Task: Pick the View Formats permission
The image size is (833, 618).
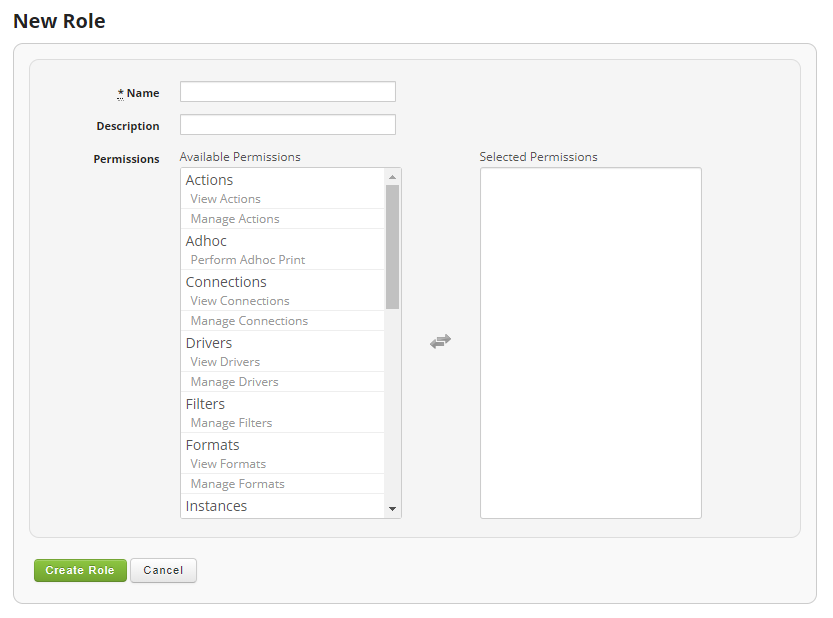Action: click(228, 464)
